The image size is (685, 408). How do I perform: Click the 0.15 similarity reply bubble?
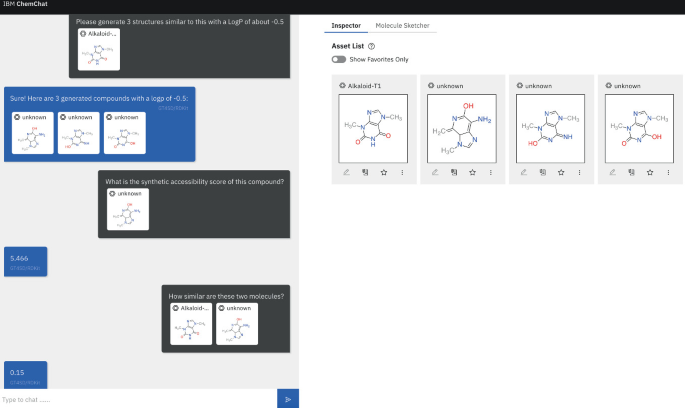[x=25, y=374]
